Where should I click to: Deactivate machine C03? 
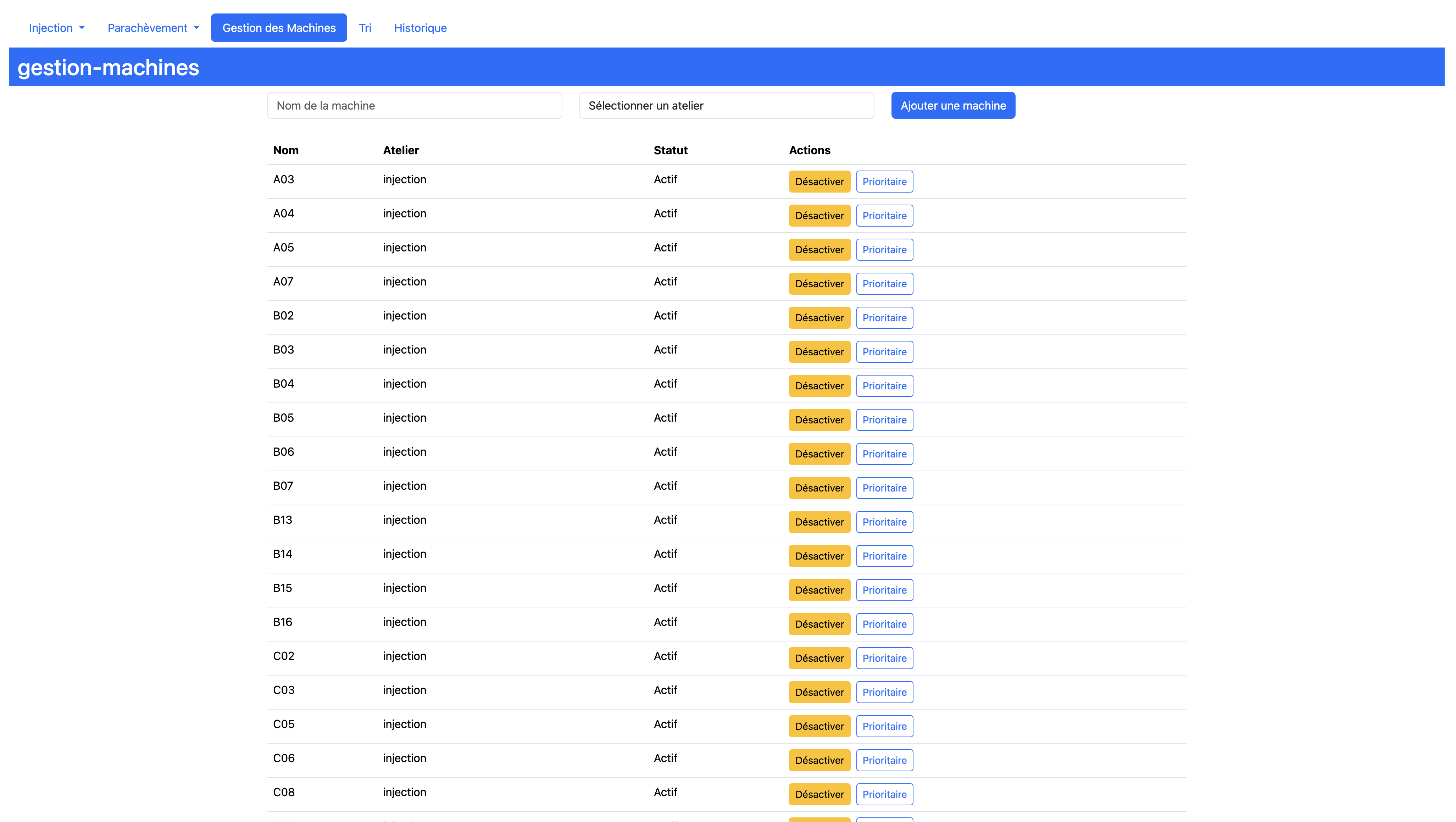819,692
